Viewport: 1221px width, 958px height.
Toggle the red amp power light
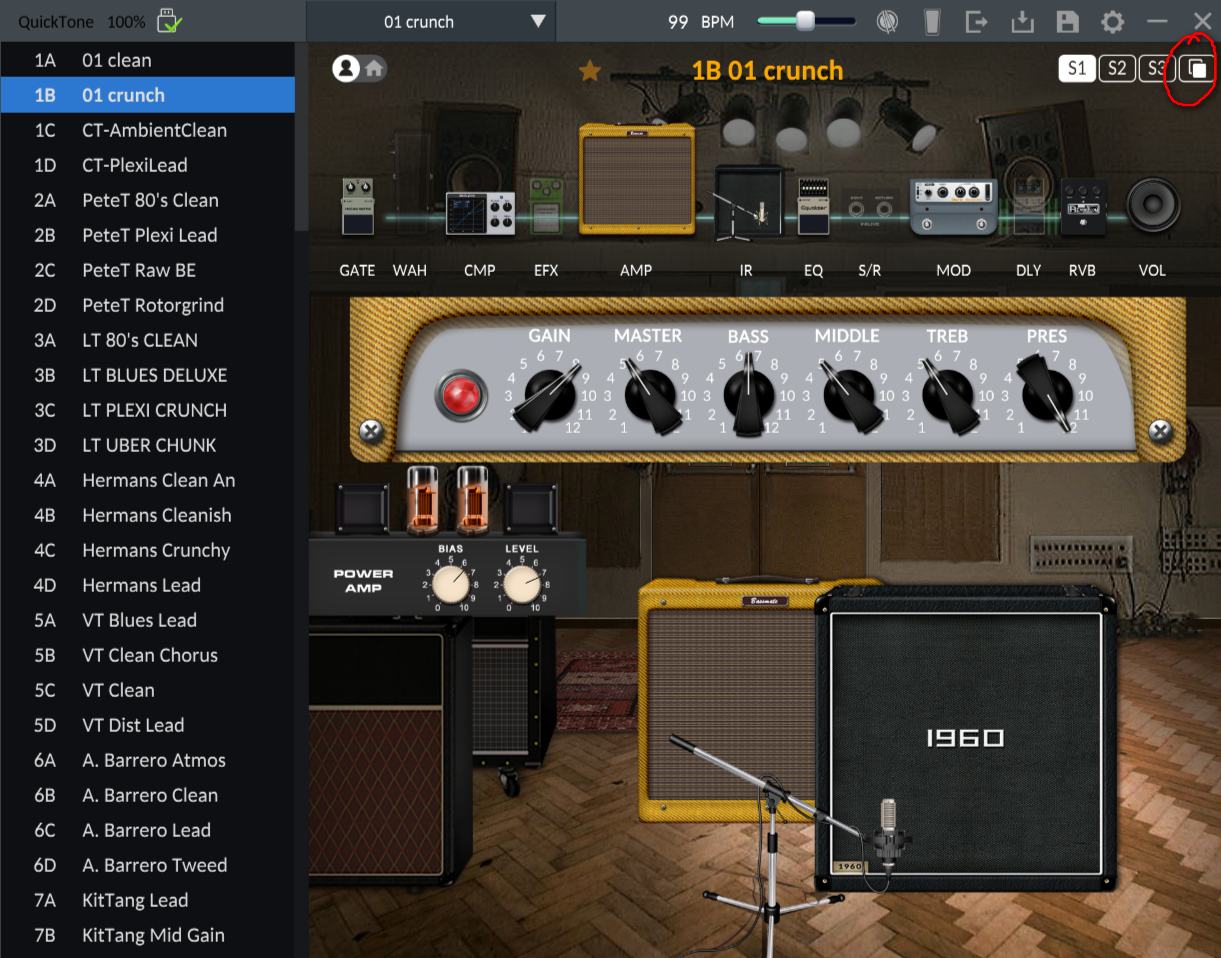point(461,394)
